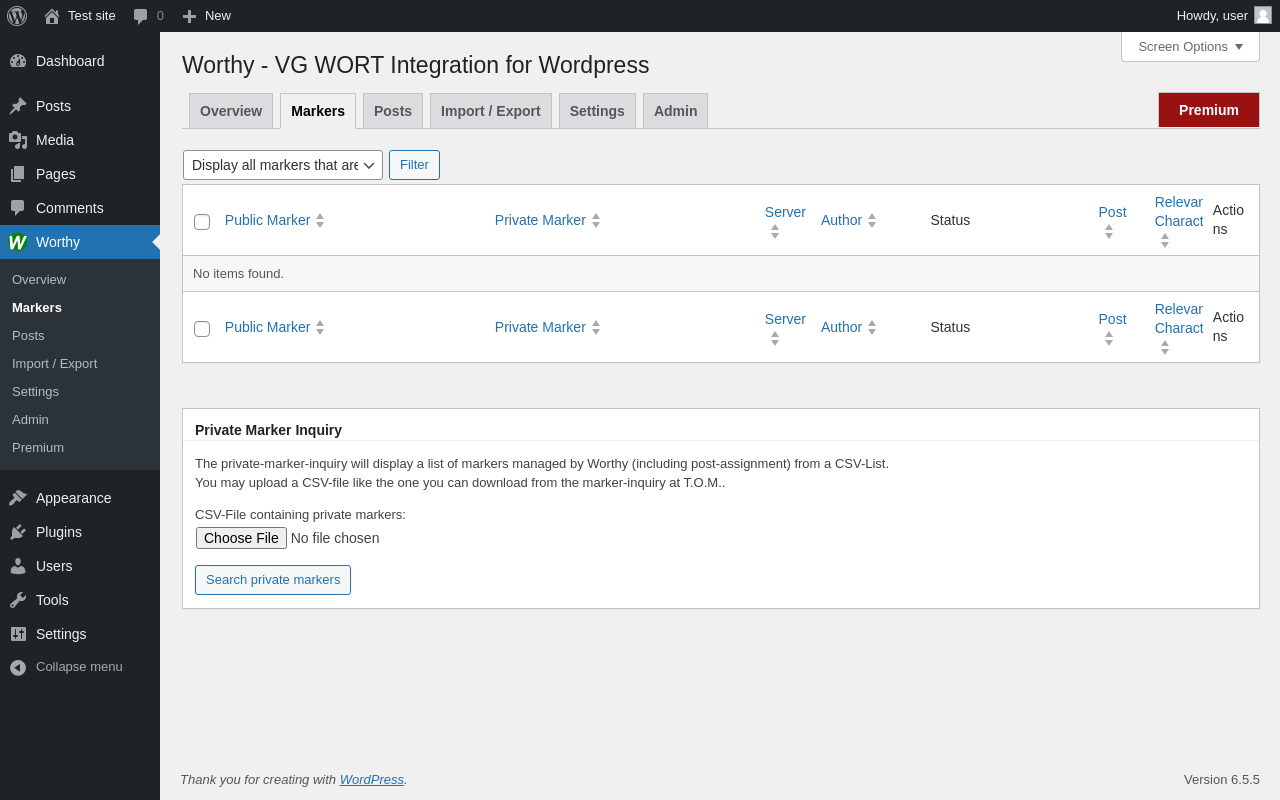Viewport: 1280px width, 800px height.
Task: Sort by Public Marker column header
Action: 267,220
